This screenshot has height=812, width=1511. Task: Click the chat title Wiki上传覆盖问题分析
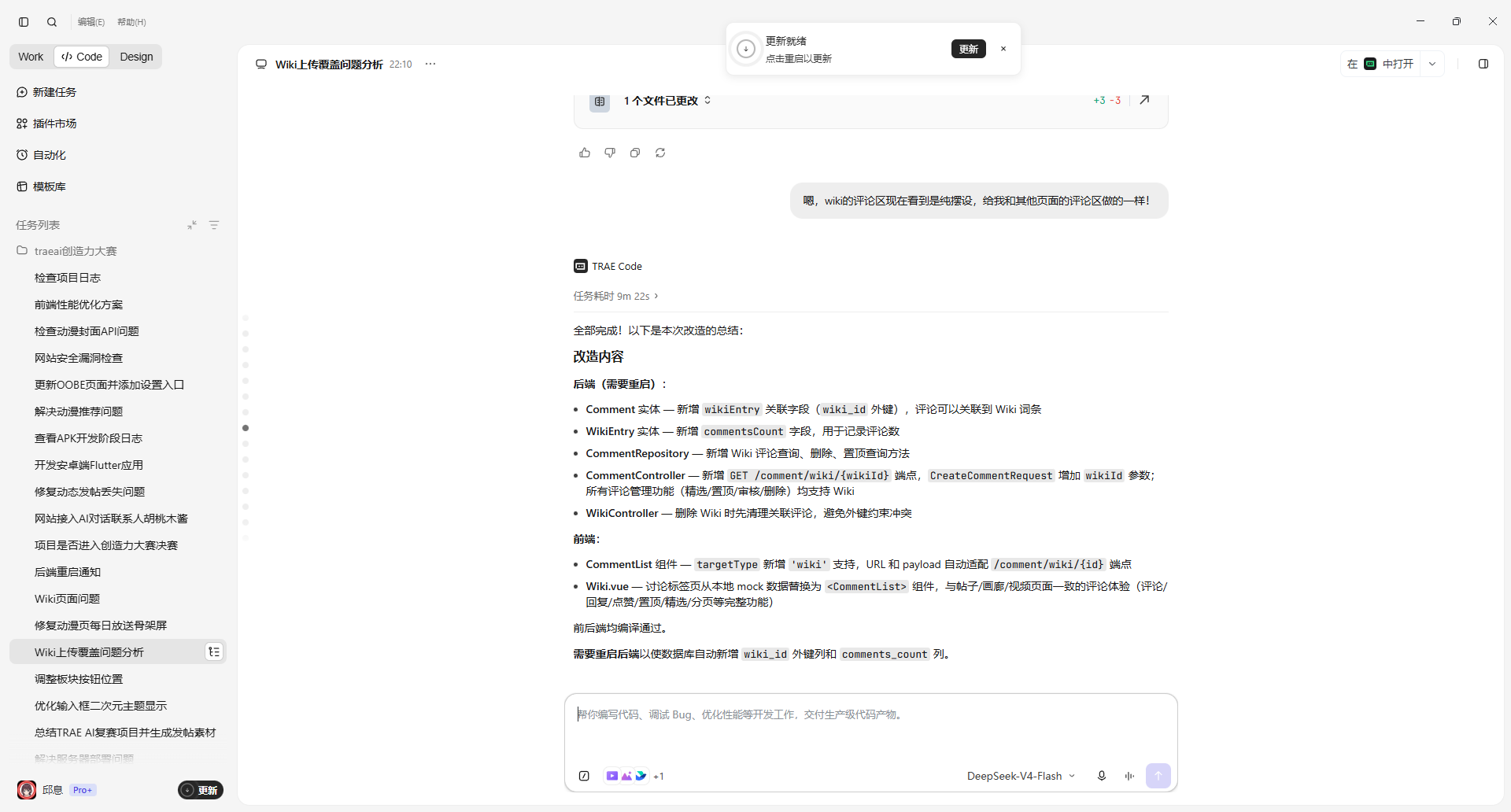pyautogui.click(x=329, y=65)
